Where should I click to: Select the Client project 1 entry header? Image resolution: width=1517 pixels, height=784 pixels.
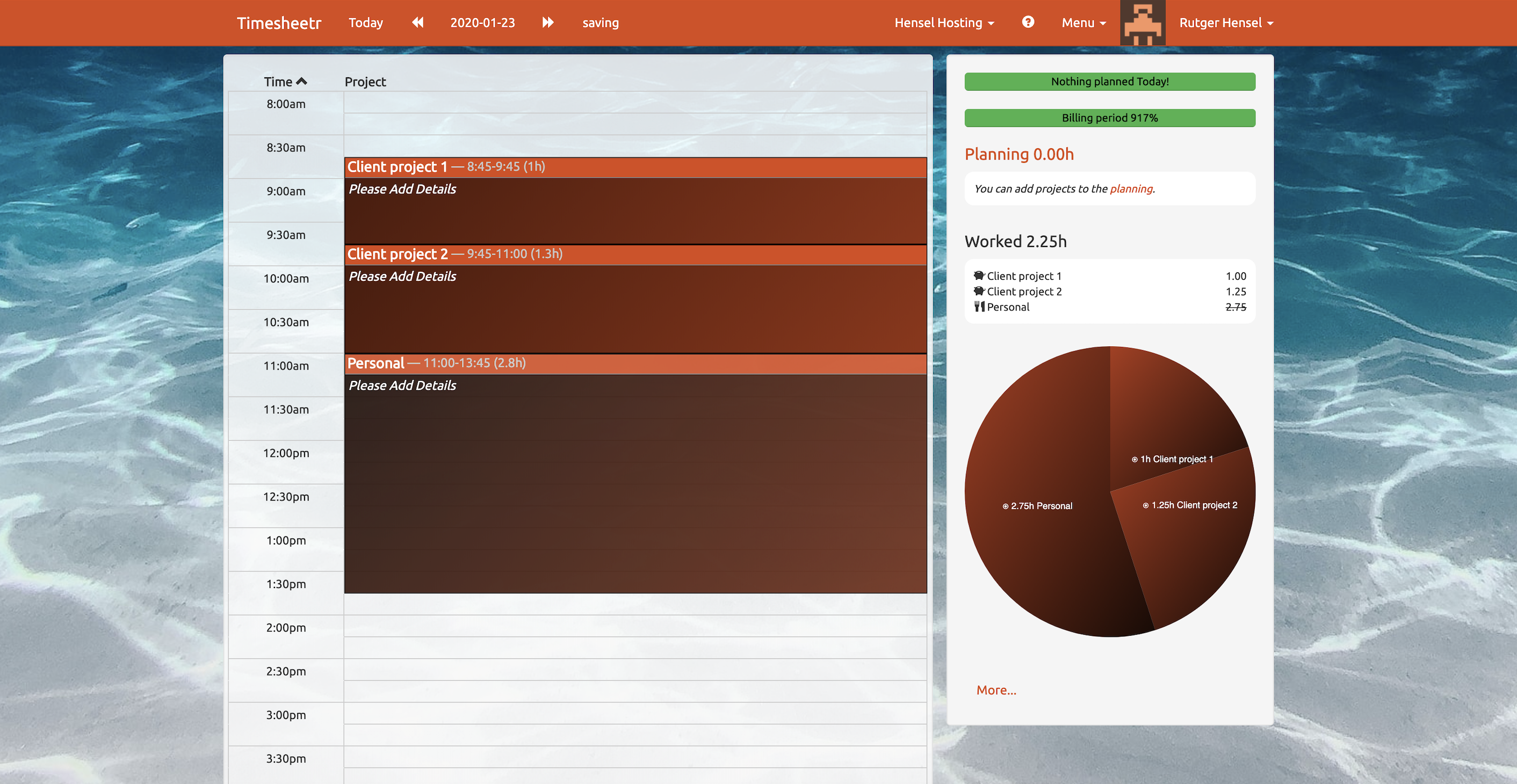[x=635, y=167]
